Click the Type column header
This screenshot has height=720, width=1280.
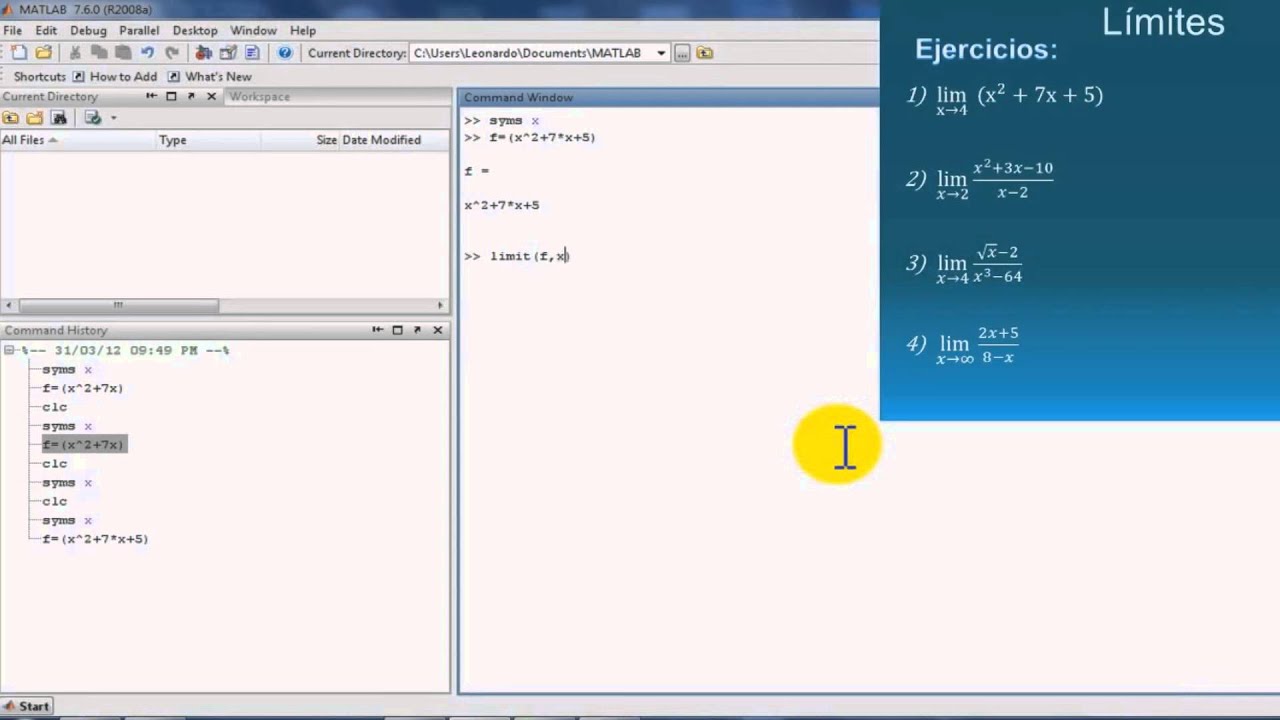208,140
